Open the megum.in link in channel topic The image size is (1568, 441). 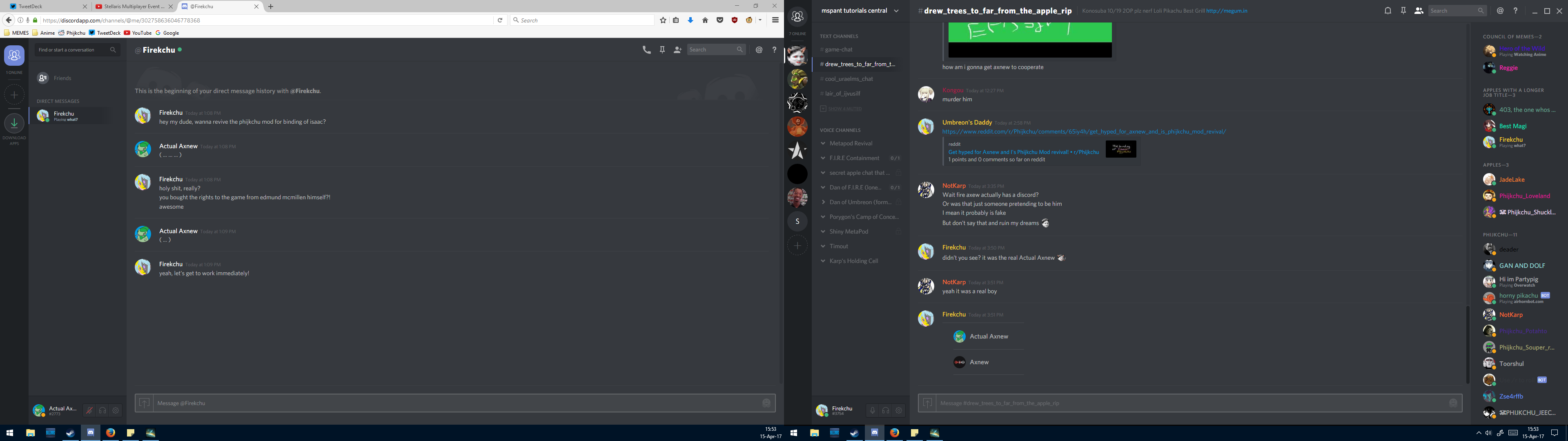click(x=1227, y=11)
